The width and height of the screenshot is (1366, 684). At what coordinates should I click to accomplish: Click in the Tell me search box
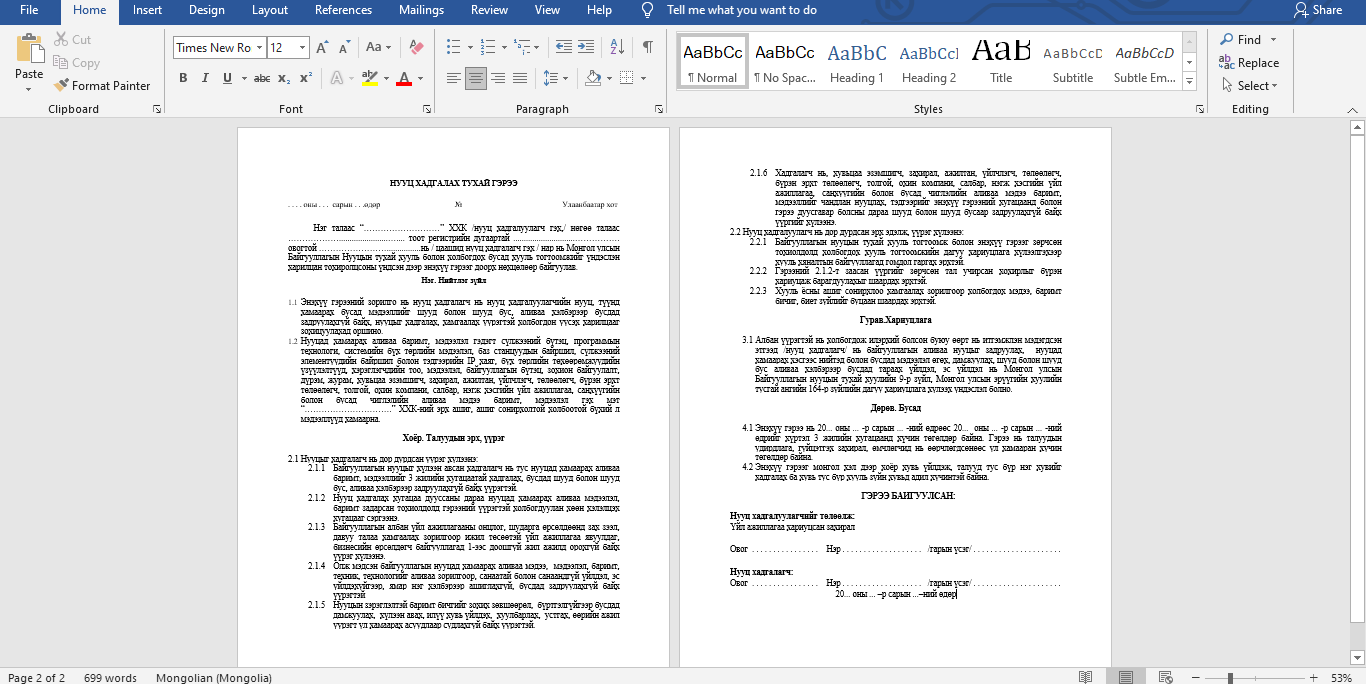tap(741, 10)
